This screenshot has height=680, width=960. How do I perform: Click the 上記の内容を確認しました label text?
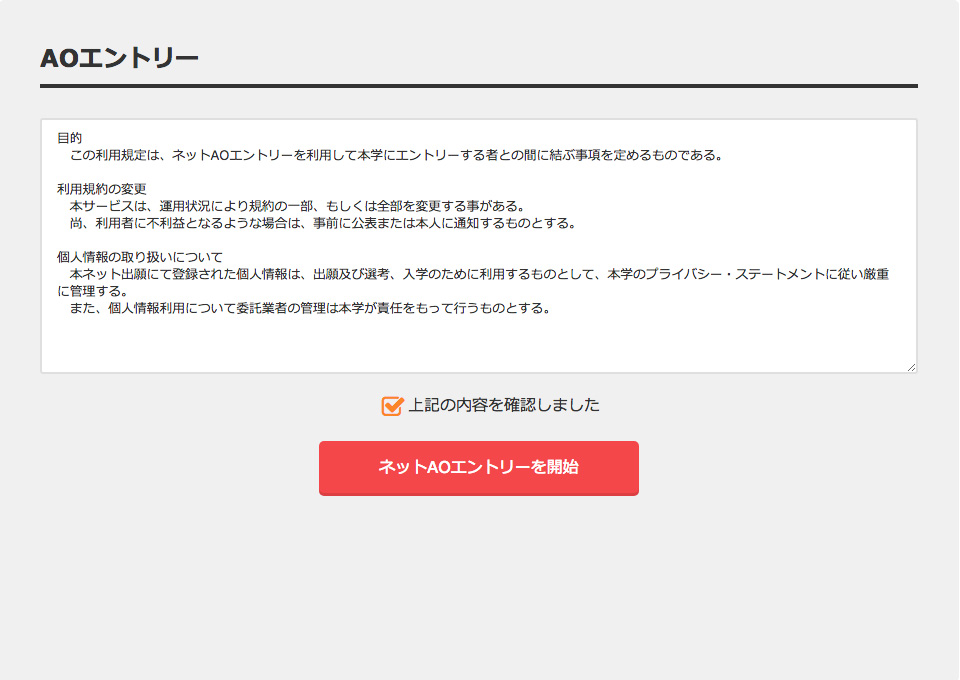(x=504, y=405)
